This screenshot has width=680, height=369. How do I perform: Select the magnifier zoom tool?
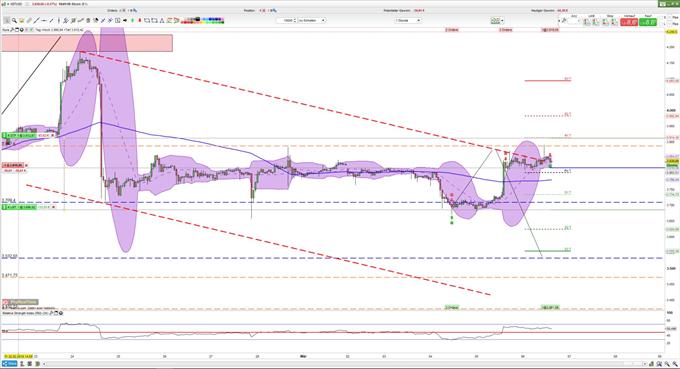tap(14, 20)
